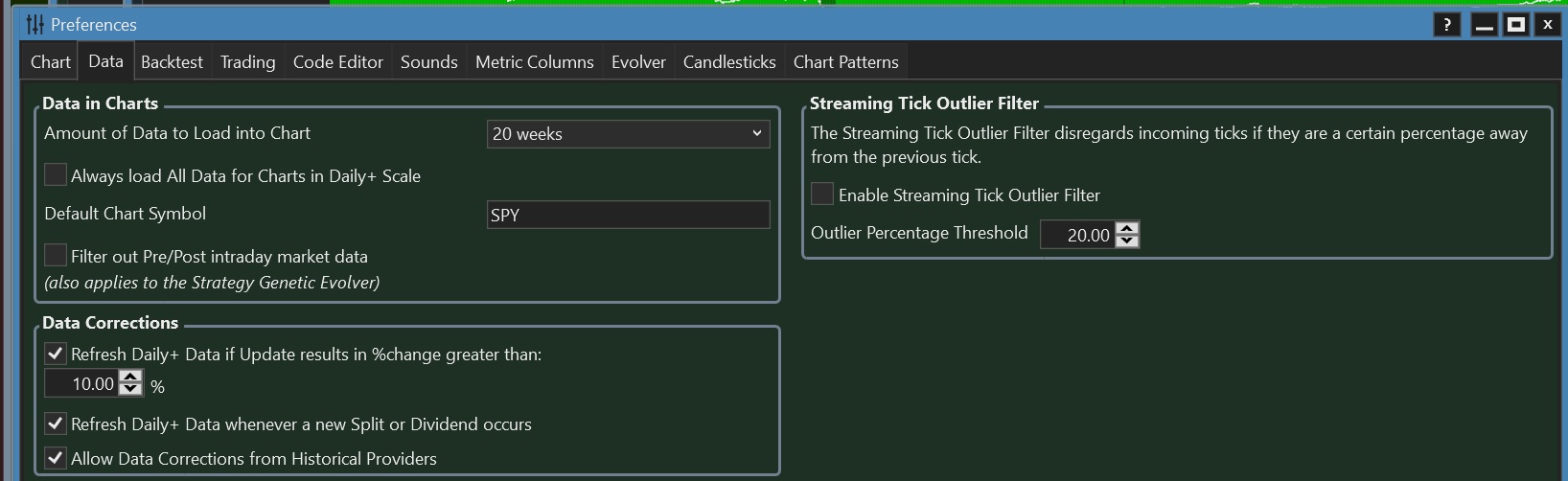Image resolution: width=1568 pixels, height=481 pixels.
Task: Enable Streaming Tick Outlier Filter checkbox
Action: click(822, 195)
